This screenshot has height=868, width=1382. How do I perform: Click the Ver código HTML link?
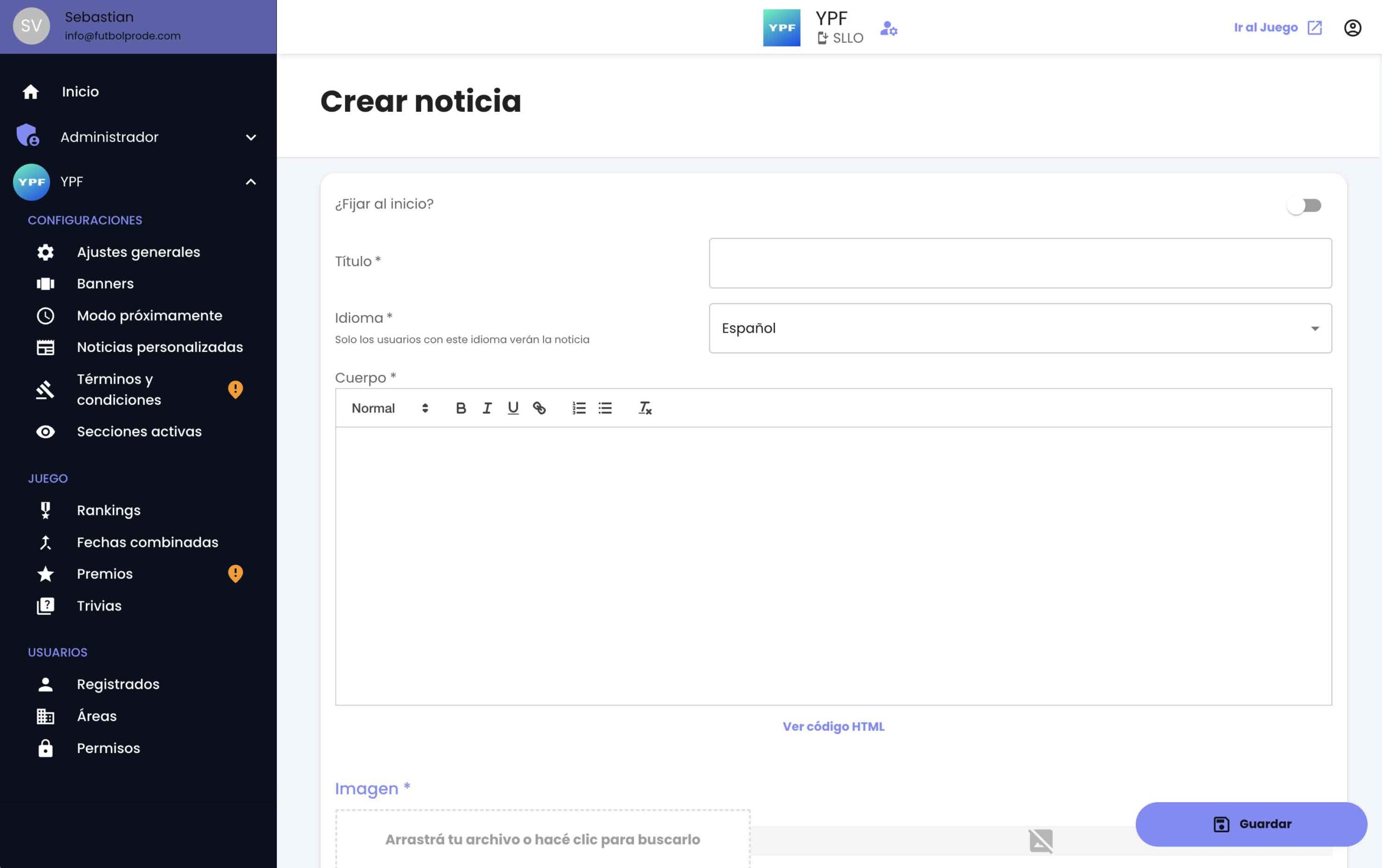click(834, 726)
